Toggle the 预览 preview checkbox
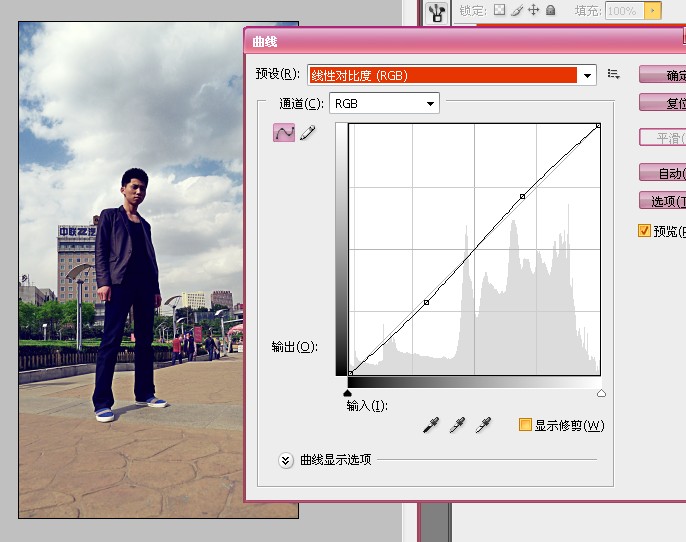The width and height of the screenshot is (686, 542). (x=644, y=231)
